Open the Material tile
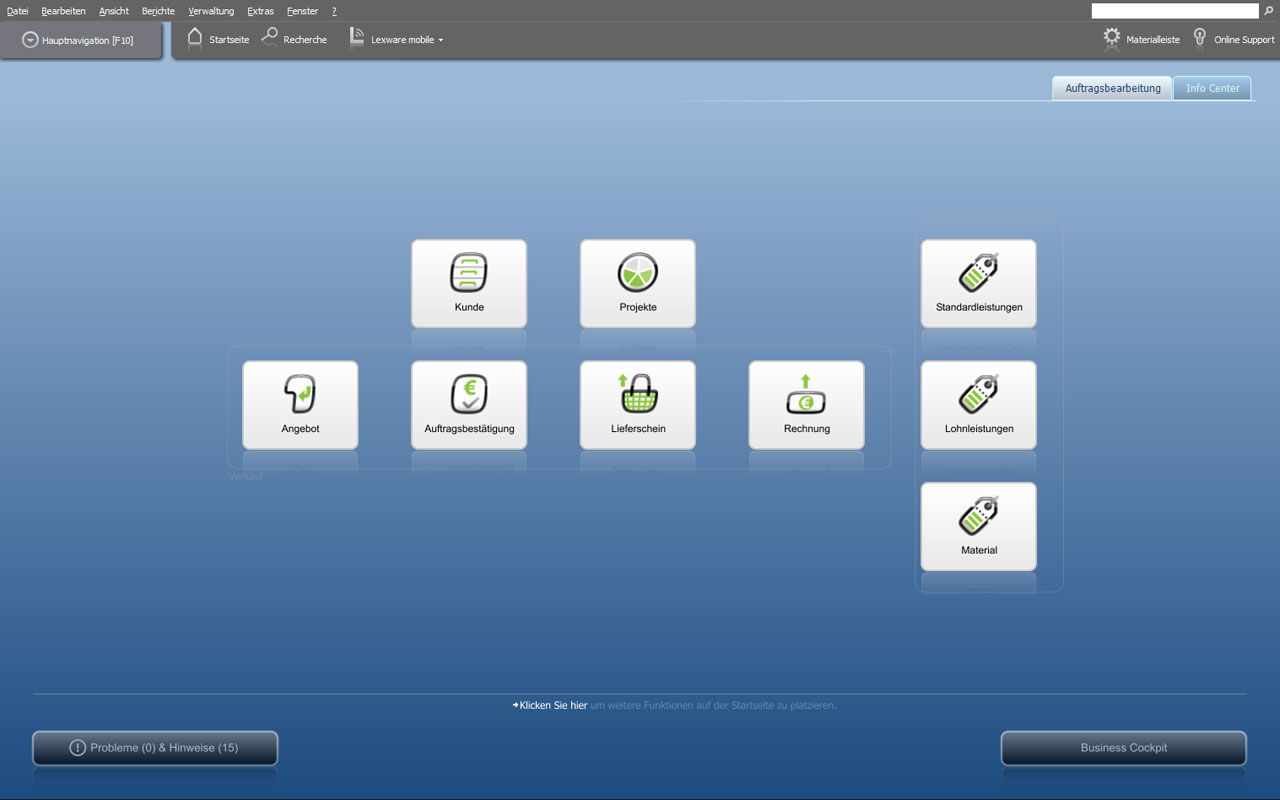 tap(979, 527)
